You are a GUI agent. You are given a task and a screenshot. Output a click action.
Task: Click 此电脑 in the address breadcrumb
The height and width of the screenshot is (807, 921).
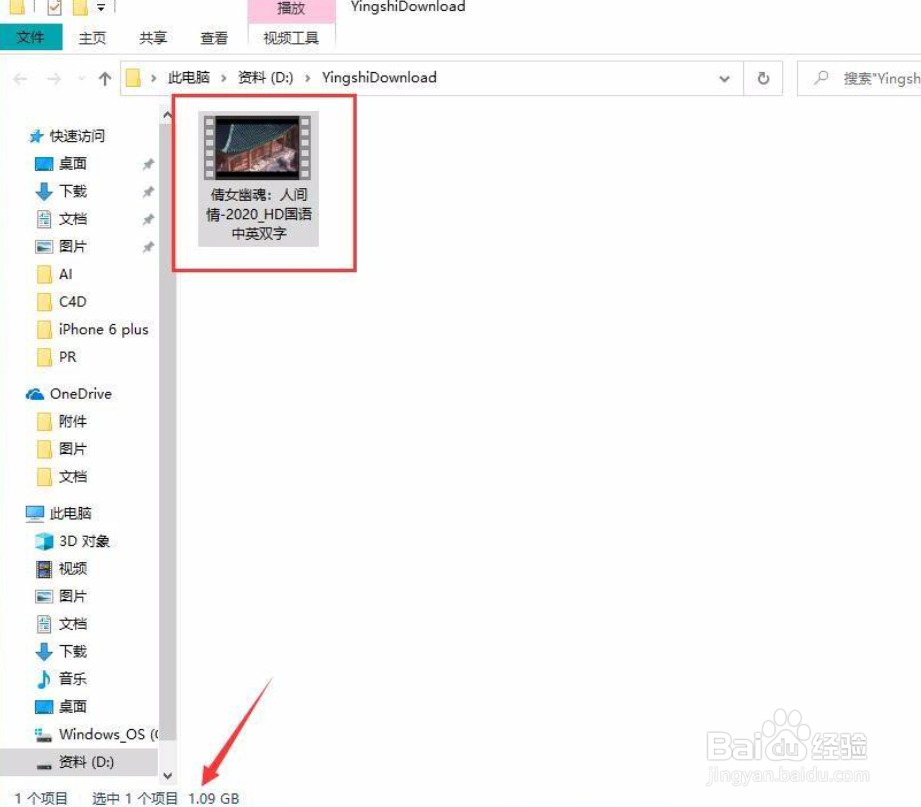[x=189, y=78]
